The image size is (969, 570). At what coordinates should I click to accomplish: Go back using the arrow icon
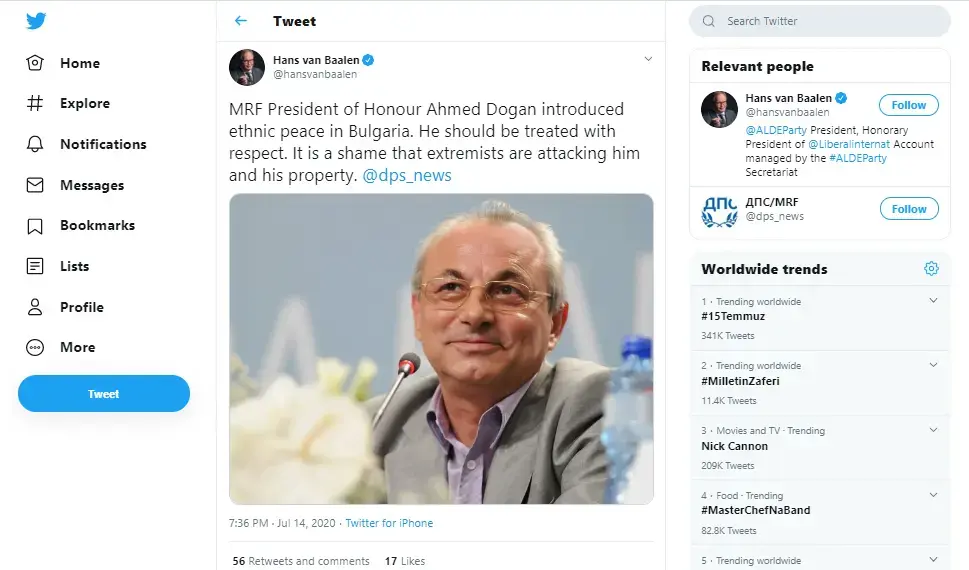[x=240, y=21]
